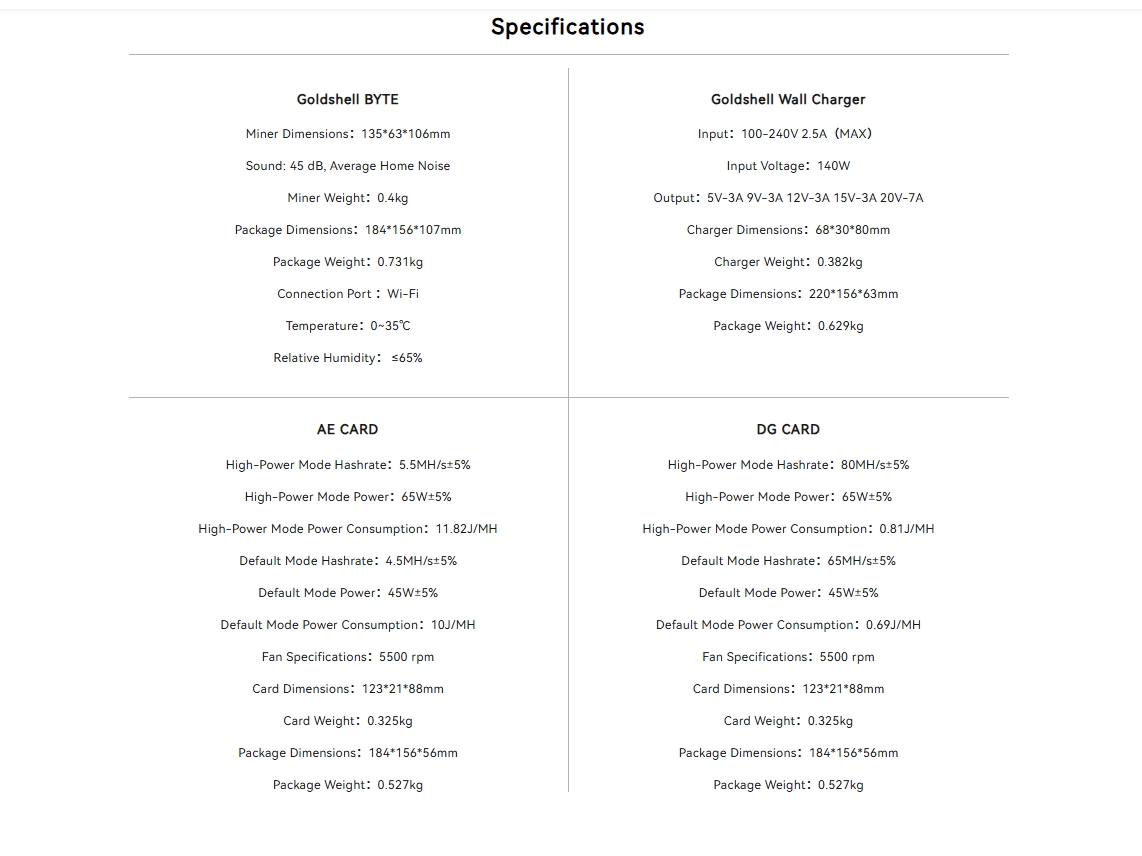Click the Goldshell BYTE section title
The width and height of the screenshot is (1142, 856).
[347, 99]
